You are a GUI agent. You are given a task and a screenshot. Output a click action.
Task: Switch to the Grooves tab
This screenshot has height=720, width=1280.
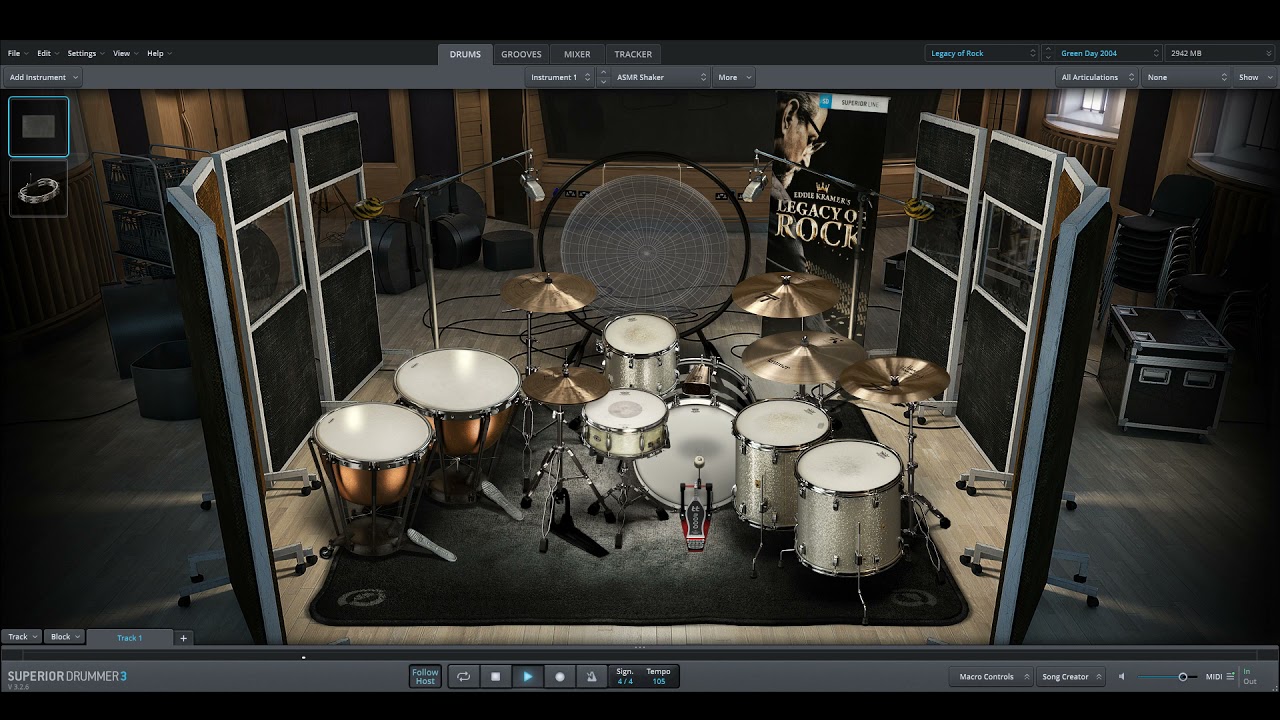(521, 54)
